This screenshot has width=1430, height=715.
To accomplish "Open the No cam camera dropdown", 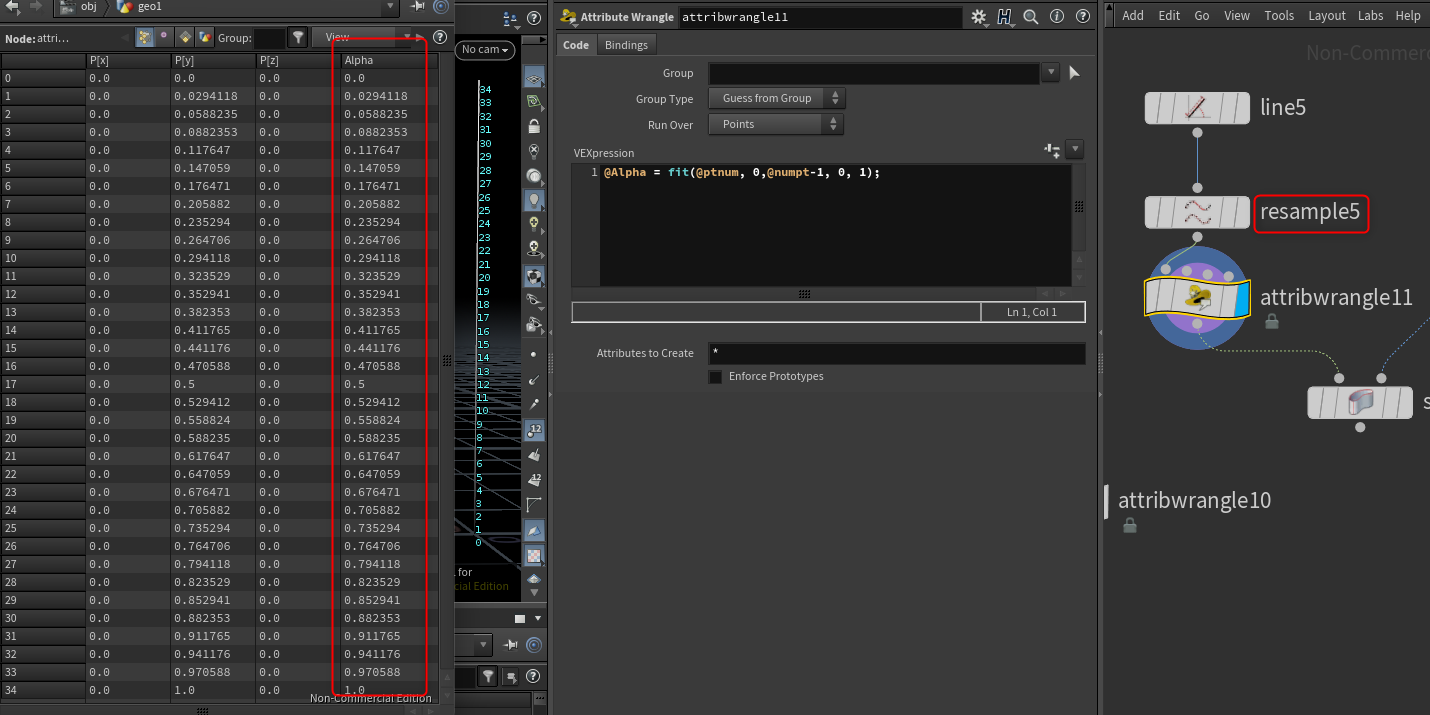I will [x=485, y=50].
